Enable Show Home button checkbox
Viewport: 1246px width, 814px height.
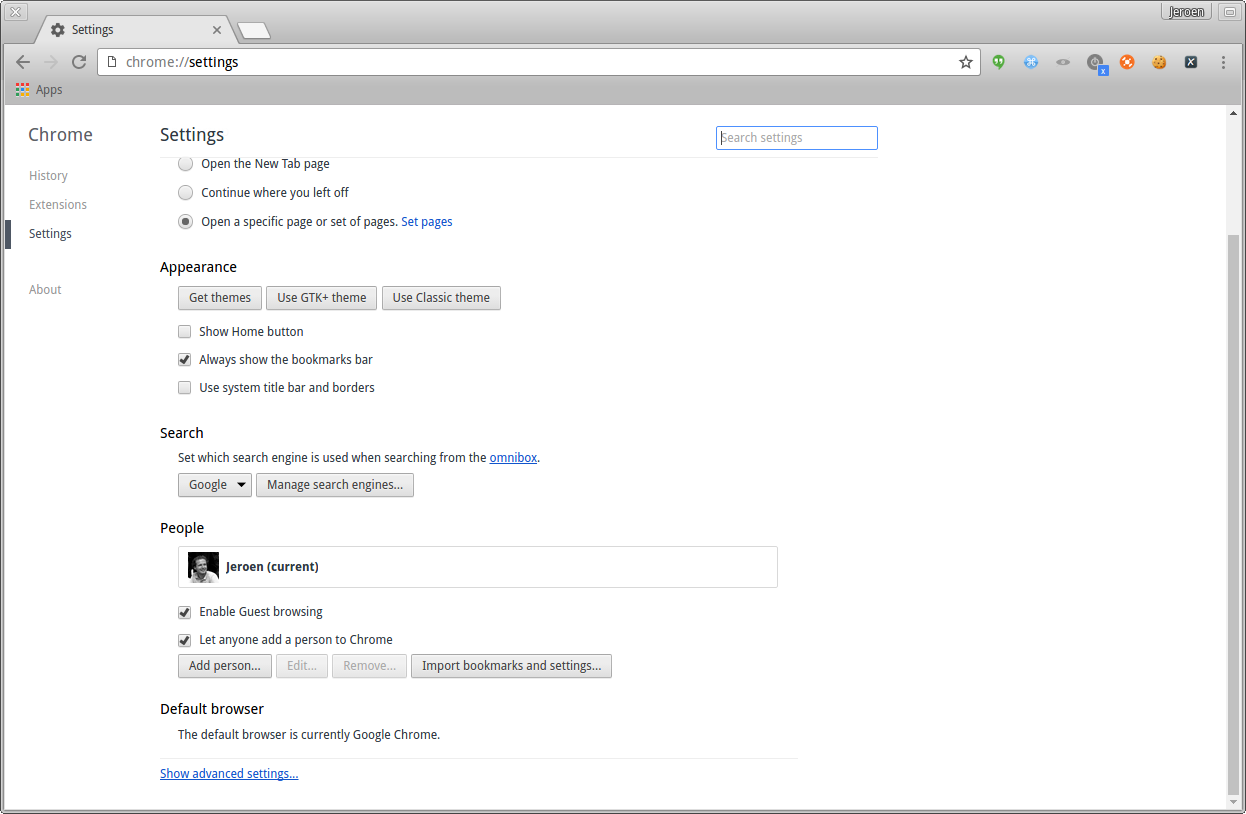coord(184,332)
